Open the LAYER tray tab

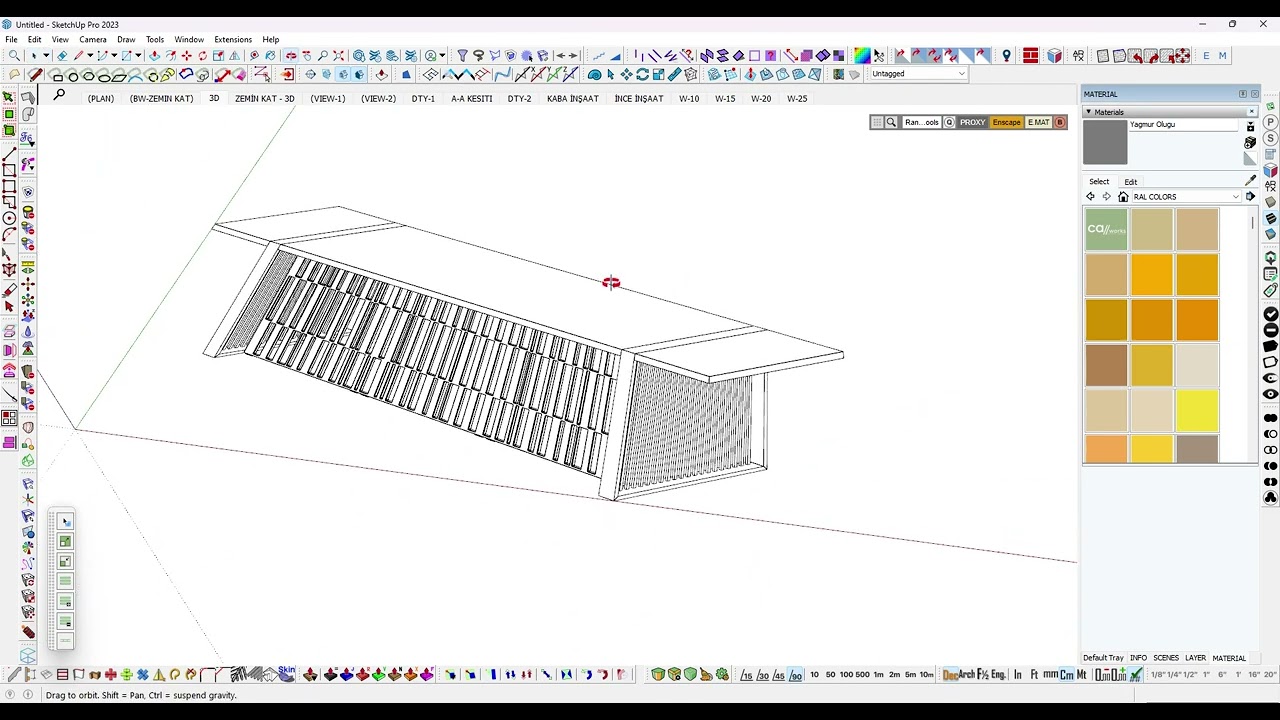pyautogui.click(x=1195, y=658)
